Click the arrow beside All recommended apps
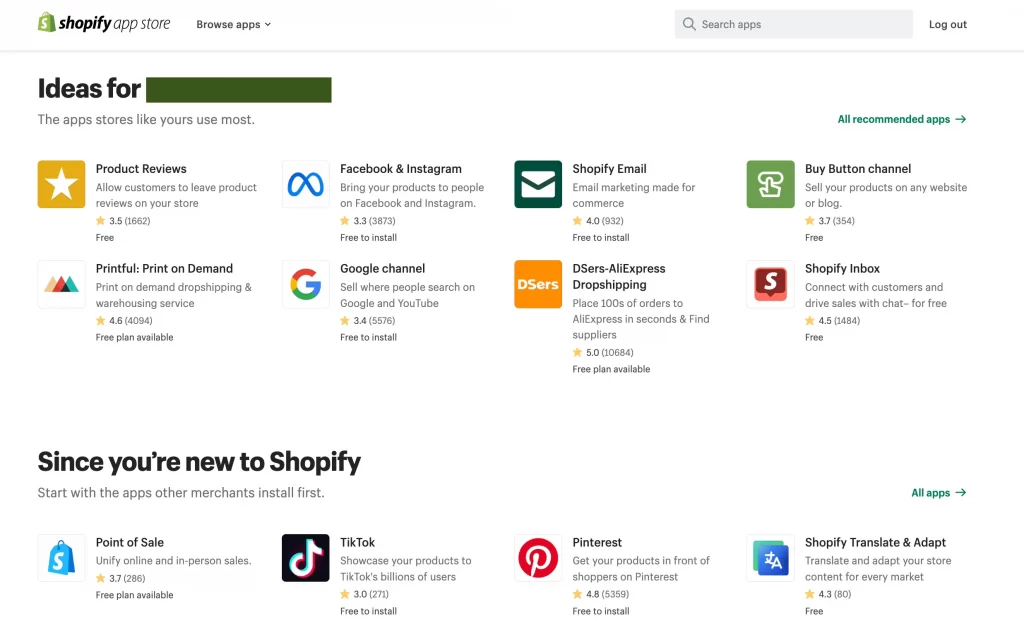 (961, 119)
